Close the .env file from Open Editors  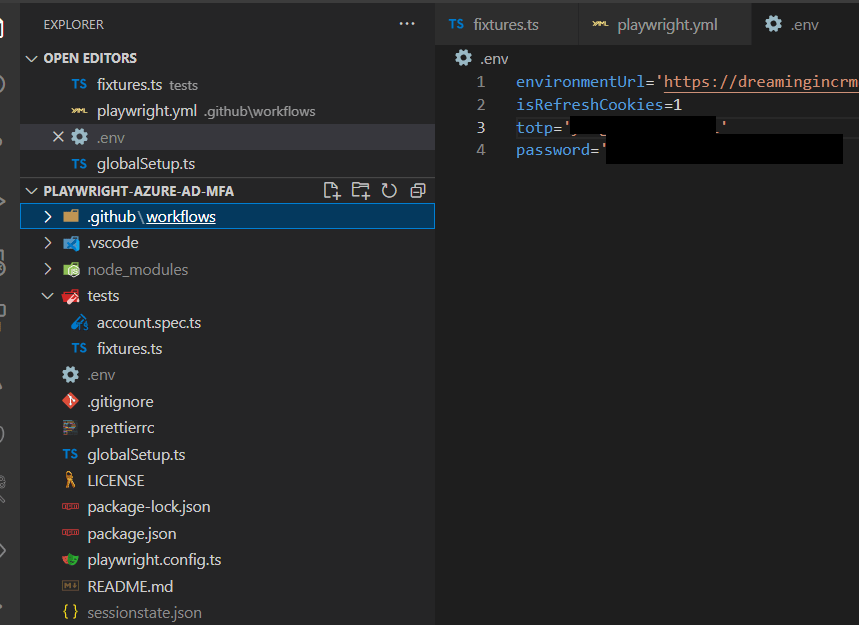tap(58, 136)
